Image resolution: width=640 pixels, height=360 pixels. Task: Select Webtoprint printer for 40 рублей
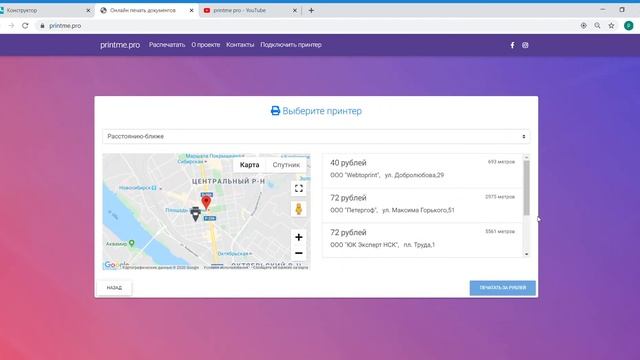pos(422,171)
